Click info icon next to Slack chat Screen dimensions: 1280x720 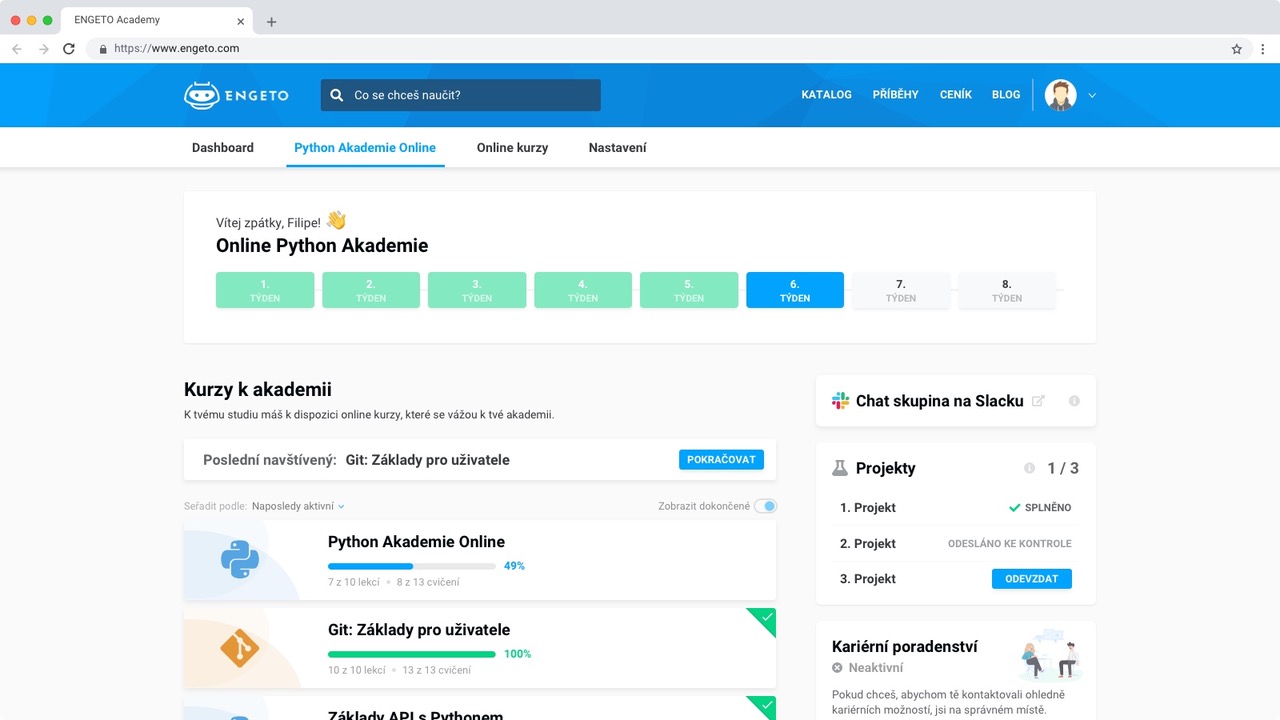click(x=1074, y=401)
